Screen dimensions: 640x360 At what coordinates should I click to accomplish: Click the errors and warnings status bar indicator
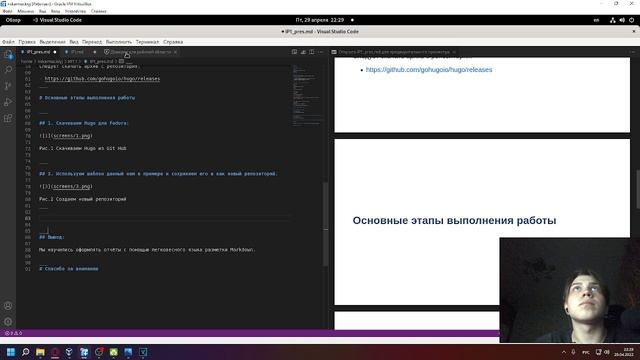point(13,333)
